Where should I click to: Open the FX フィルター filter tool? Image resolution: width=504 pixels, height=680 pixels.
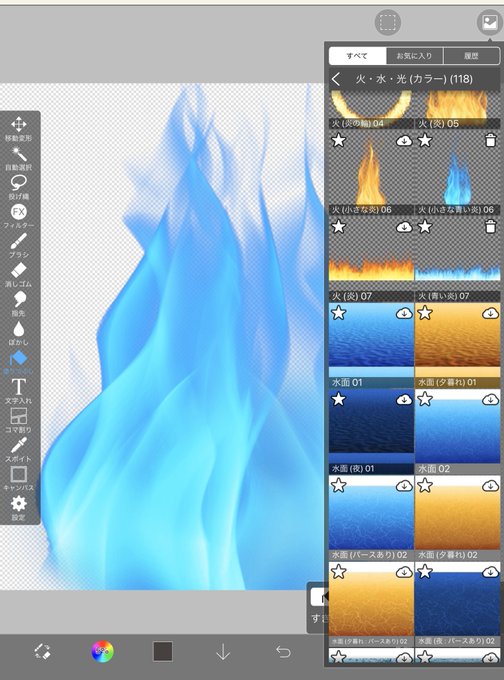tap(18, 216)
